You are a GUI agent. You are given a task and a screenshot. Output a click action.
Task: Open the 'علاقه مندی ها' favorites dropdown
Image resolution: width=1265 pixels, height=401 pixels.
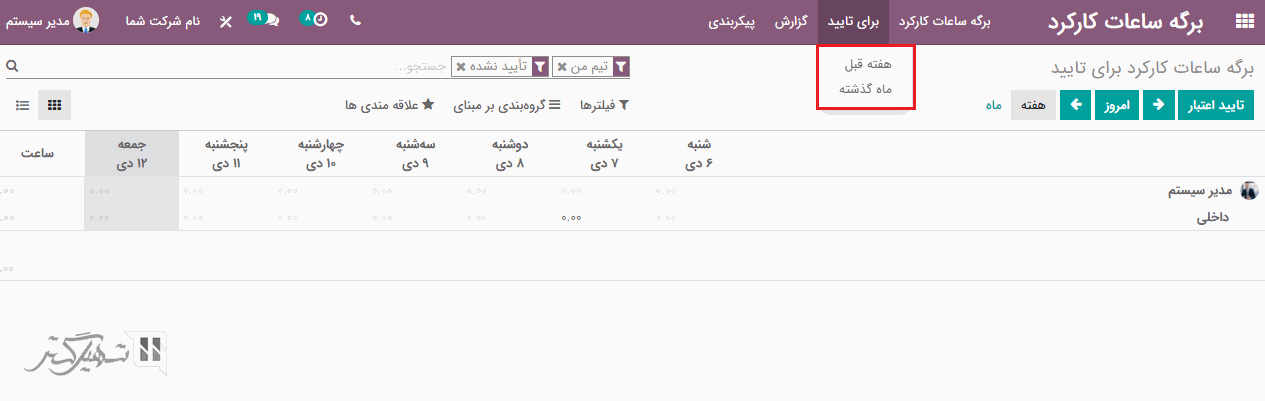point(388,105)
